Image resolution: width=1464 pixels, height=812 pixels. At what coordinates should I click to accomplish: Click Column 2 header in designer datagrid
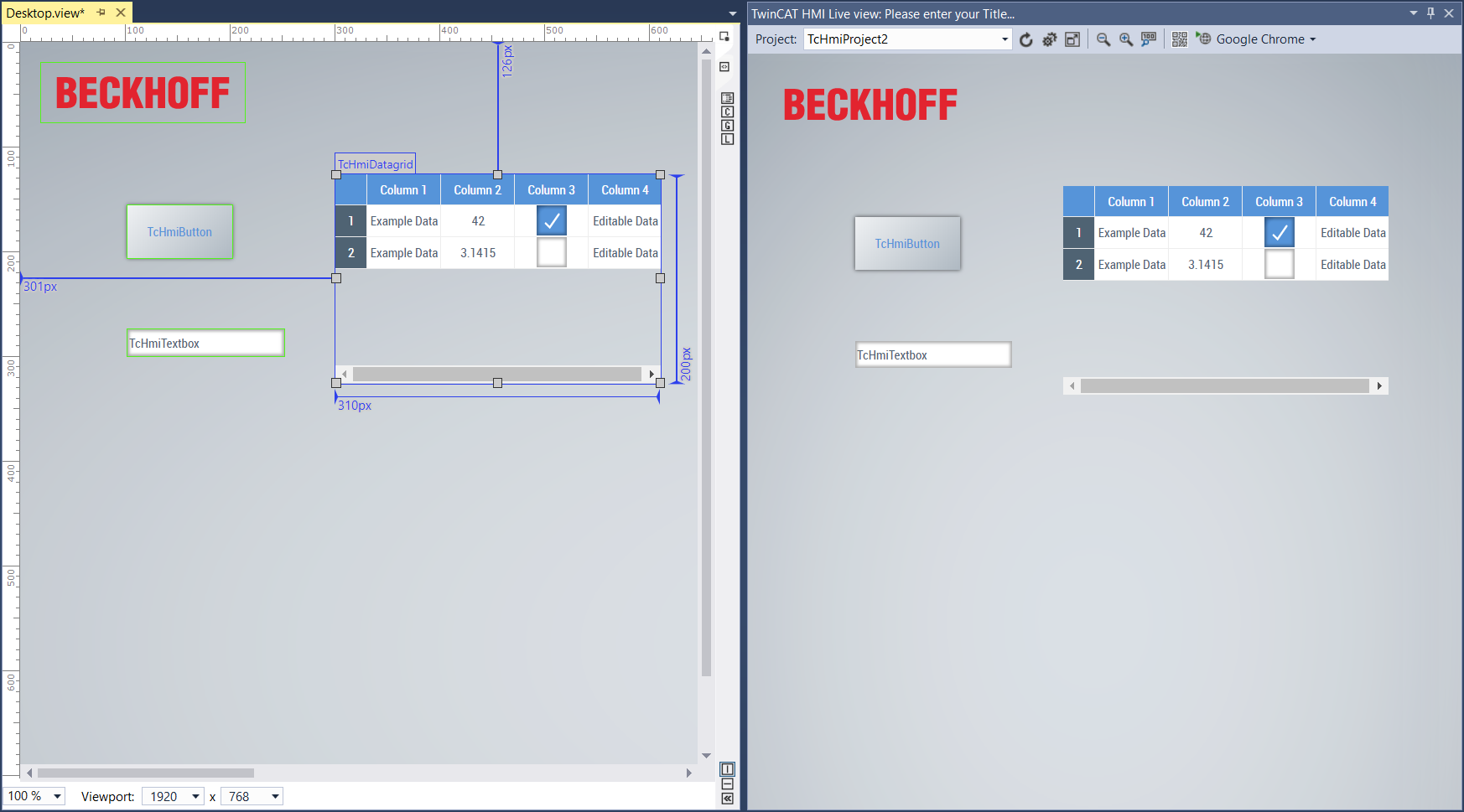pos(477,190)
